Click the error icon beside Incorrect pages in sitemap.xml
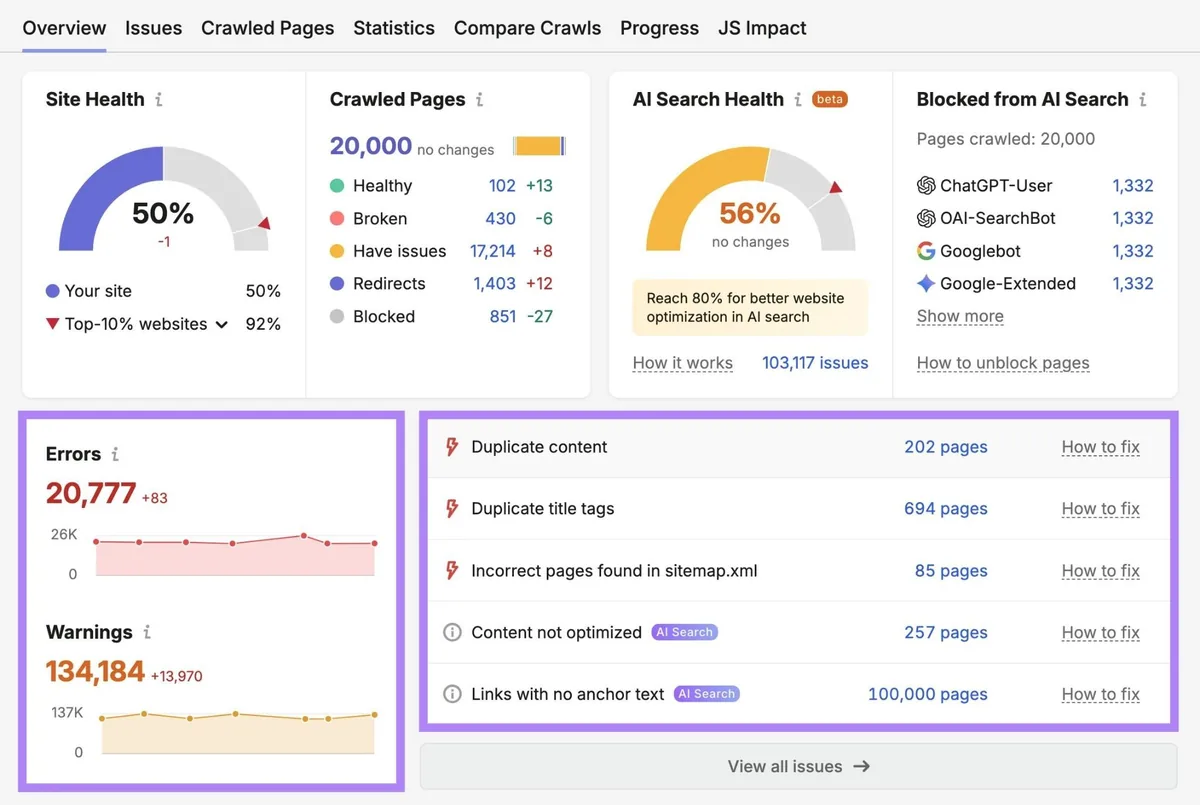Viewport: 1200px width, 805px height. [452, 571]
